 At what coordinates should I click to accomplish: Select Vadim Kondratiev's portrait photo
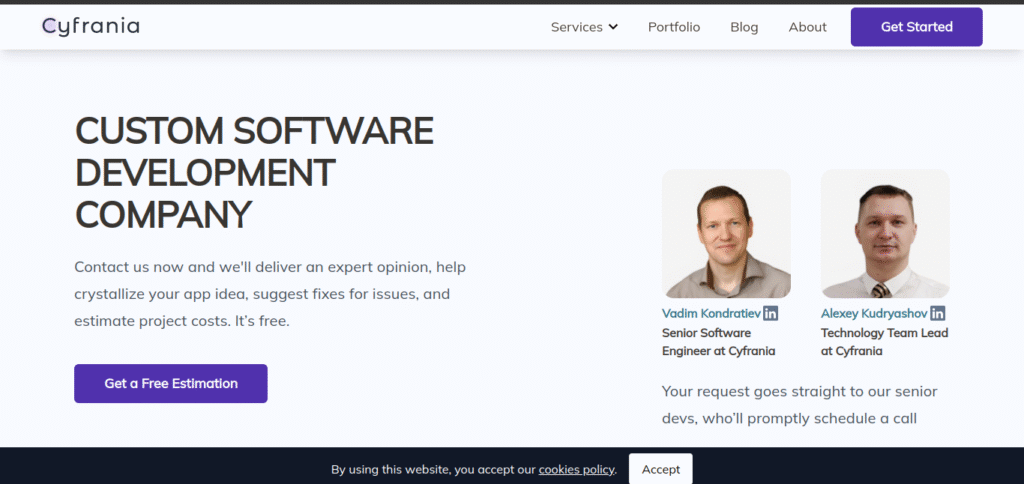click(726, 233)
